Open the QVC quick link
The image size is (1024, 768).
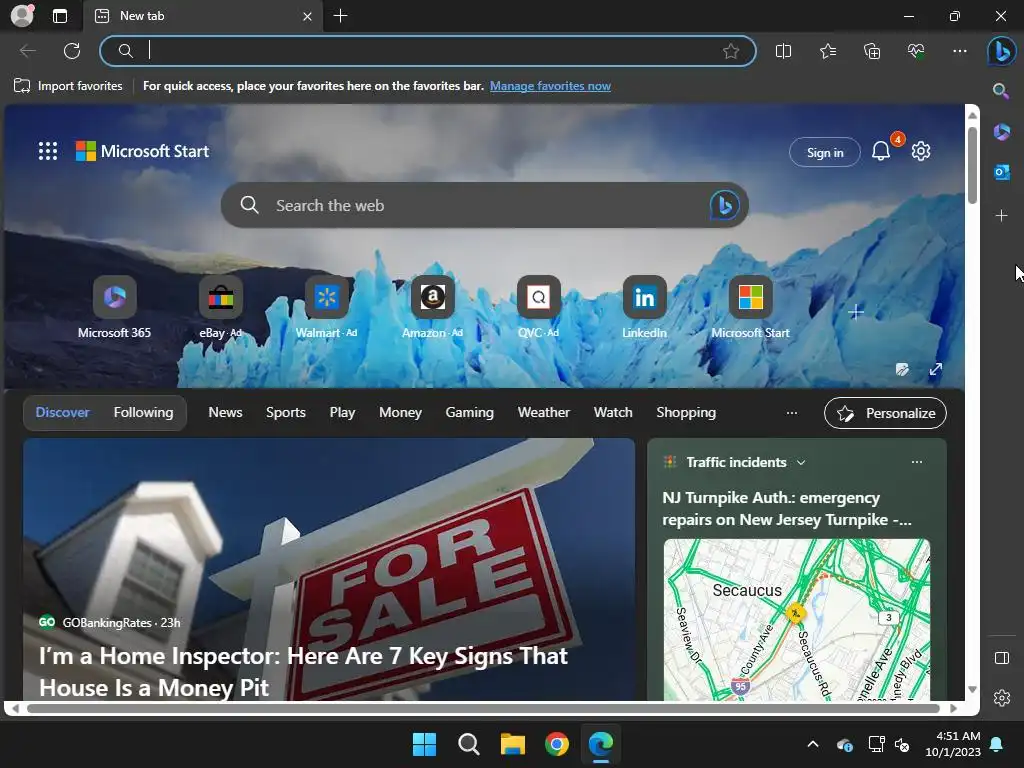coord(538,307)
